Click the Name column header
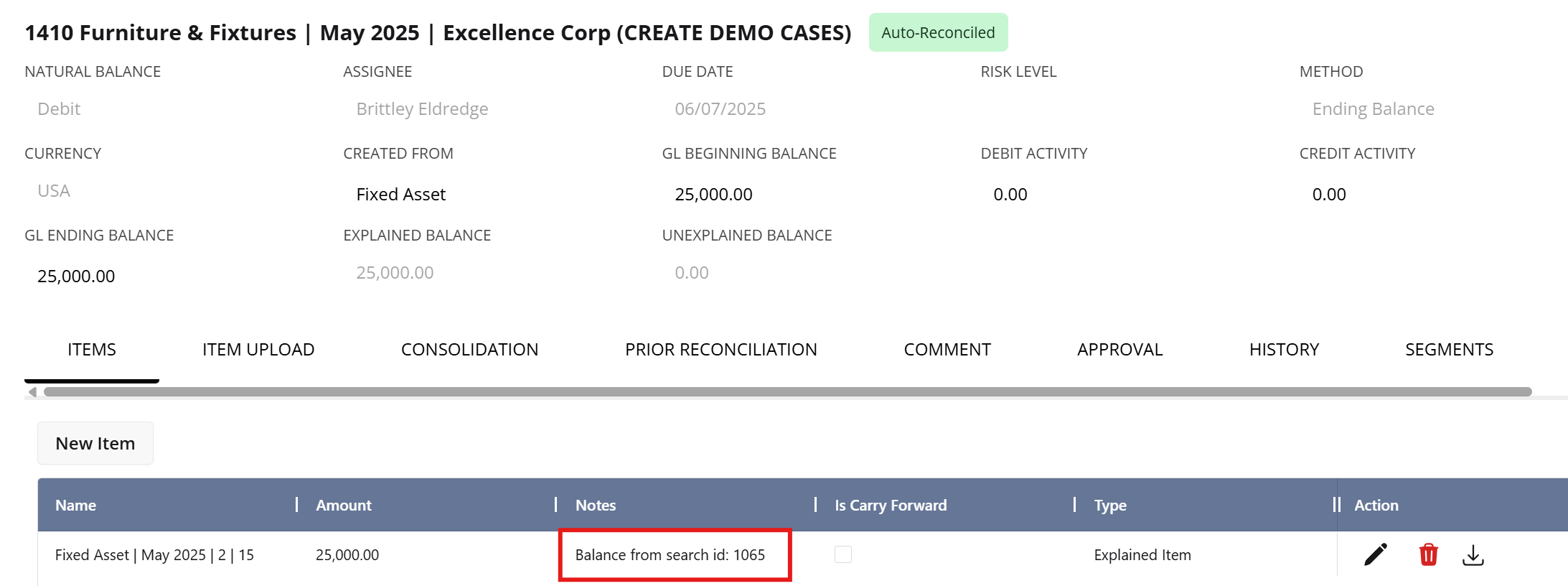Viewport: 1568px width, 586px height. (75, 506)
